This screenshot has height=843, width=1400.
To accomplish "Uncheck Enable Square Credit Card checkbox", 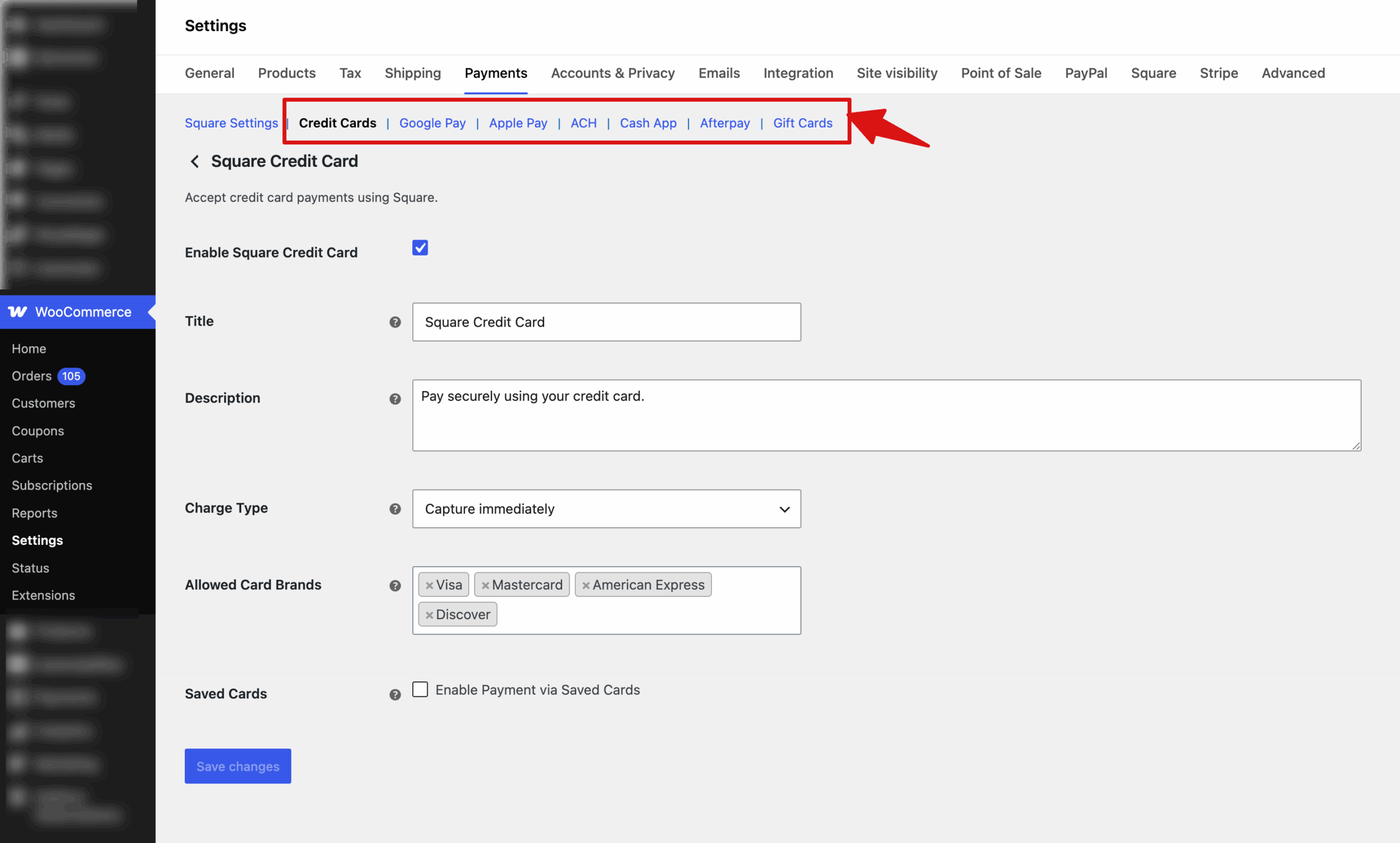I will (x=420, y=248).
